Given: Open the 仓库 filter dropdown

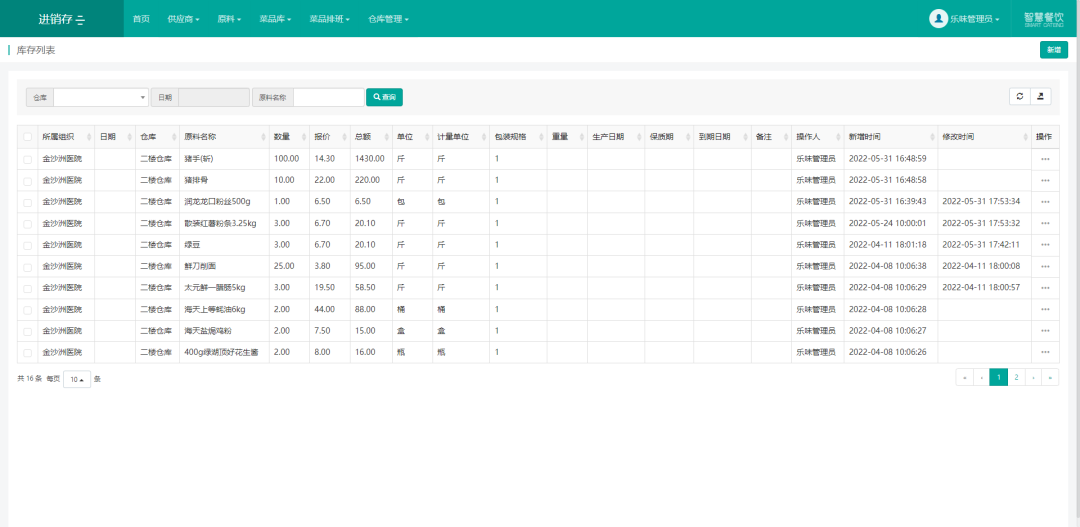Looking at the screenshot, I should pyautogui.click(x=101, y=97).
